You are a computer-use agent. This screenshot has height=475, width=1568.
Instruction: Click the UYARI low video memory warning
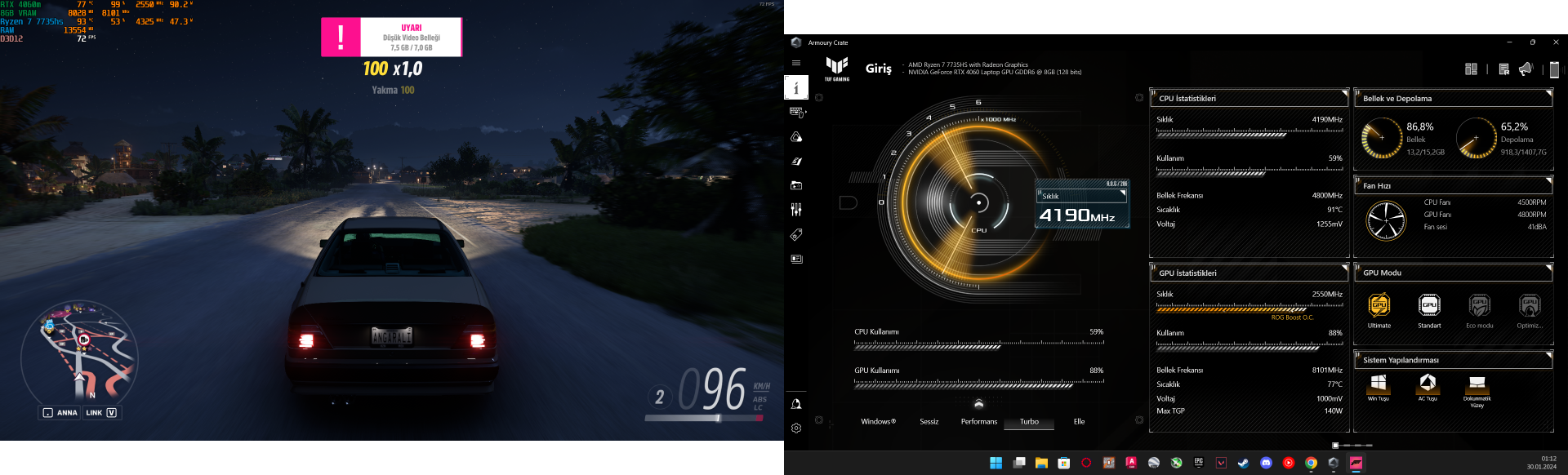[x=391, y=38]
